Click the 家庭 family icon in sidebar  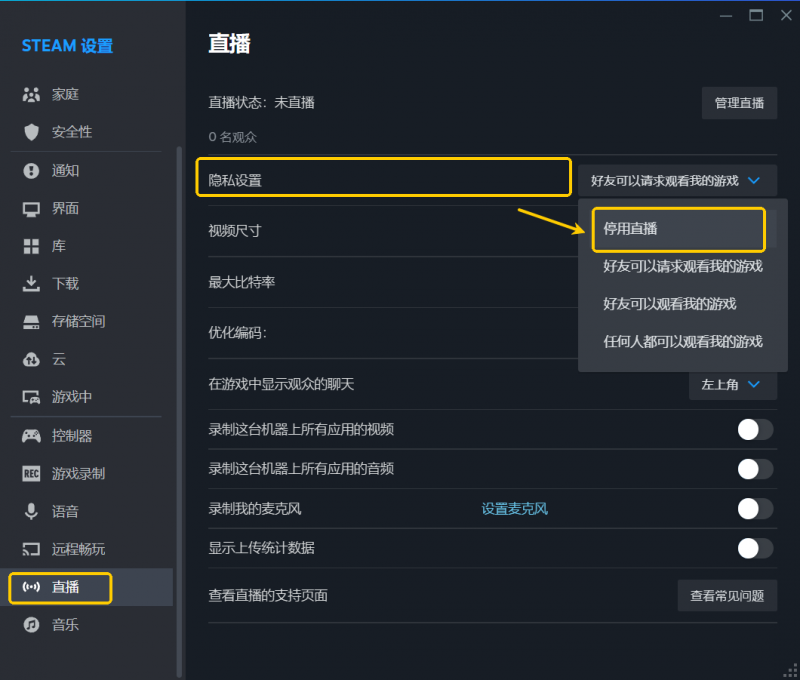(x=31, y=94)
